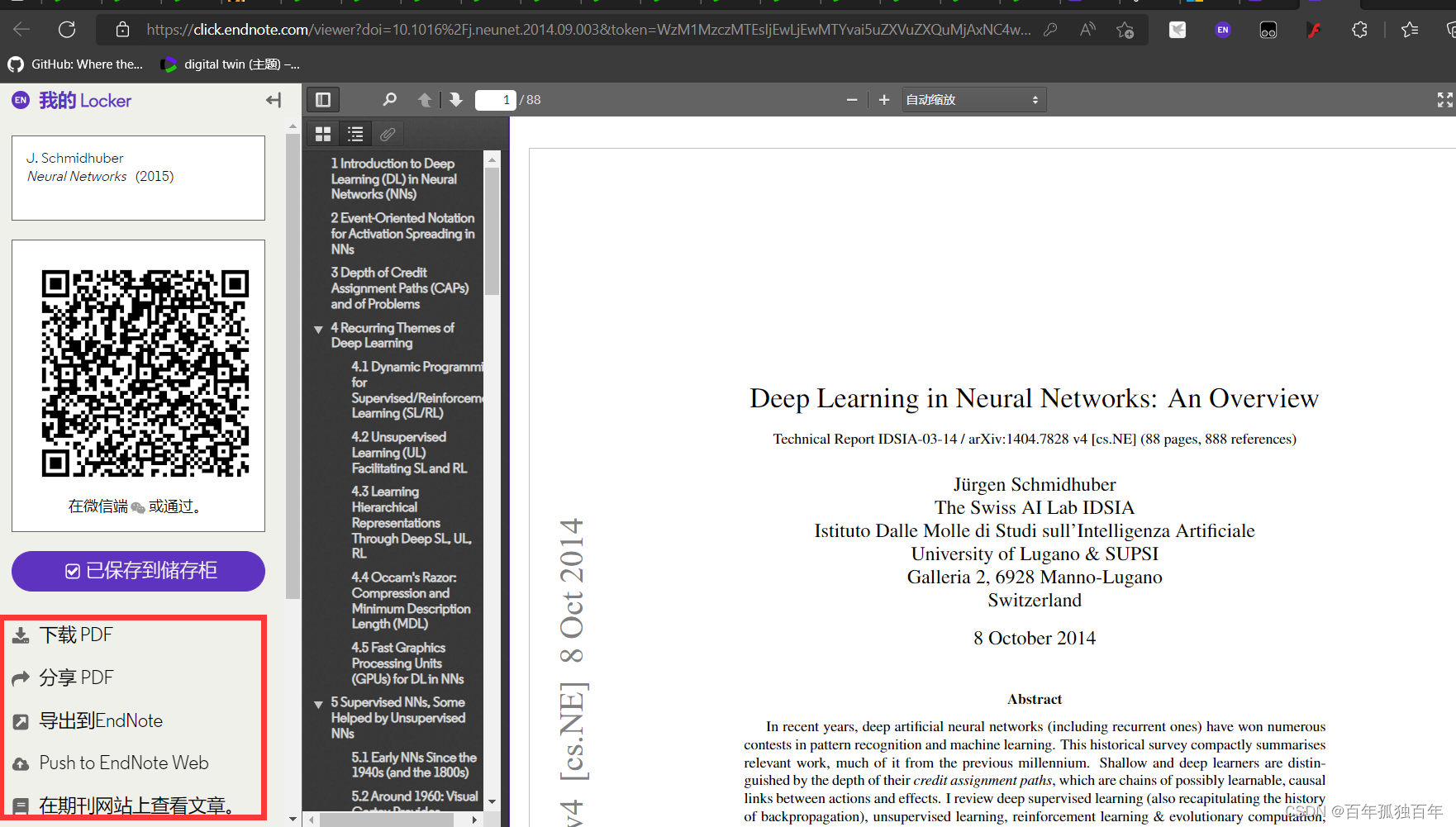Click the browser address bar URL
Screen dimensions: 1456x827
pos(588,30)
